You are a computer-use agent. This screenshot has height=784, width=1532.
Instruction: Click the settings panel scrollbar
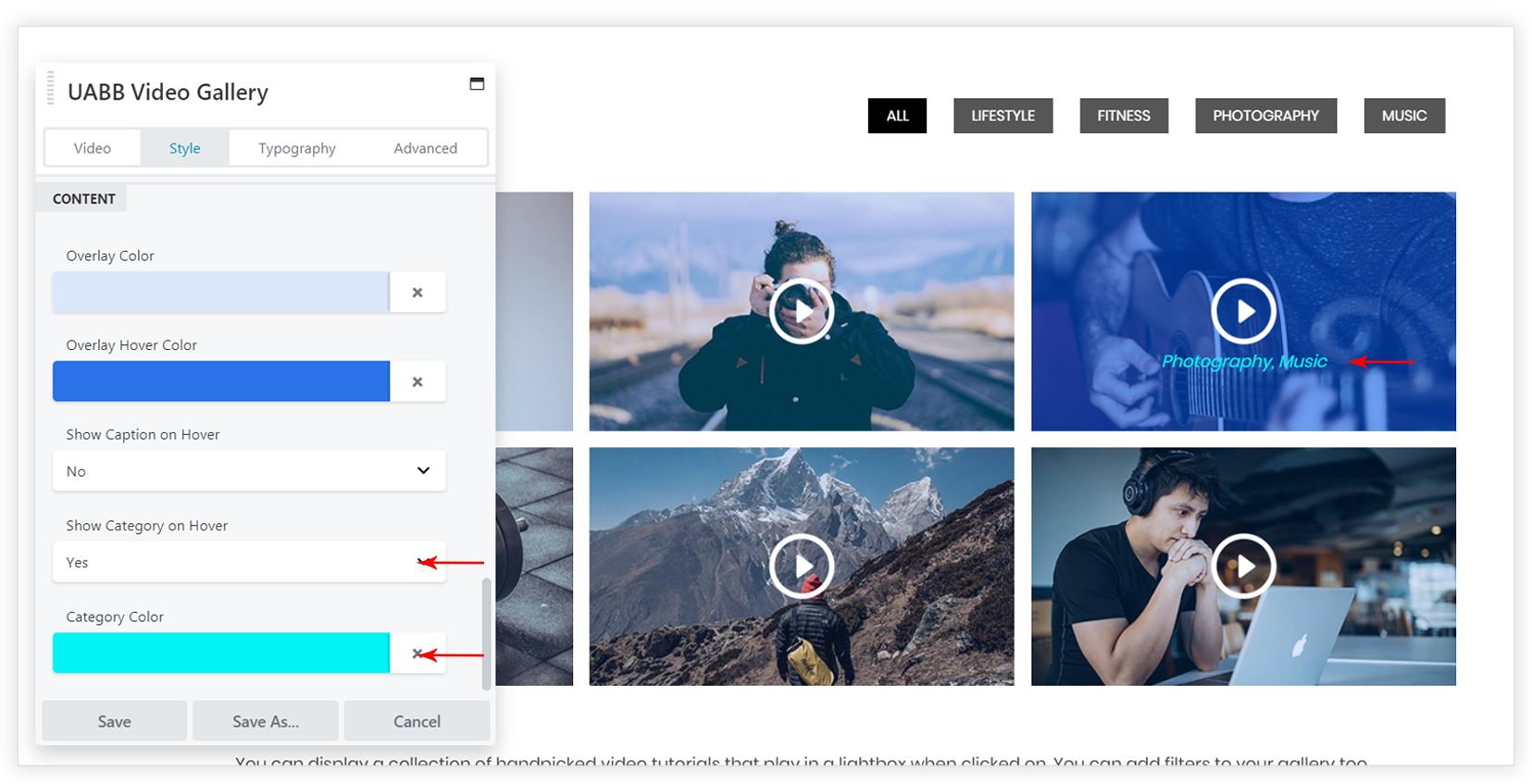click(486, 634)
